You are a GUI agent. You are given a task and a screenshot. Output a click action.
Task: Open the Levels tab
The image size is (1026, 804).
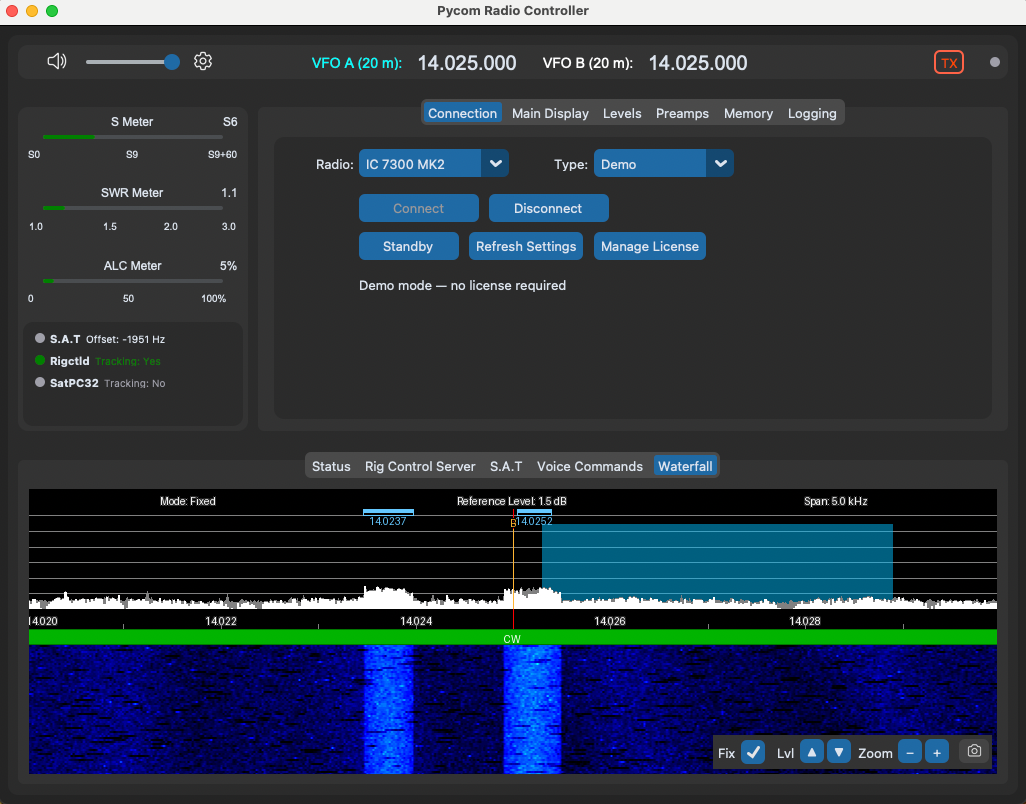(622, 113)
